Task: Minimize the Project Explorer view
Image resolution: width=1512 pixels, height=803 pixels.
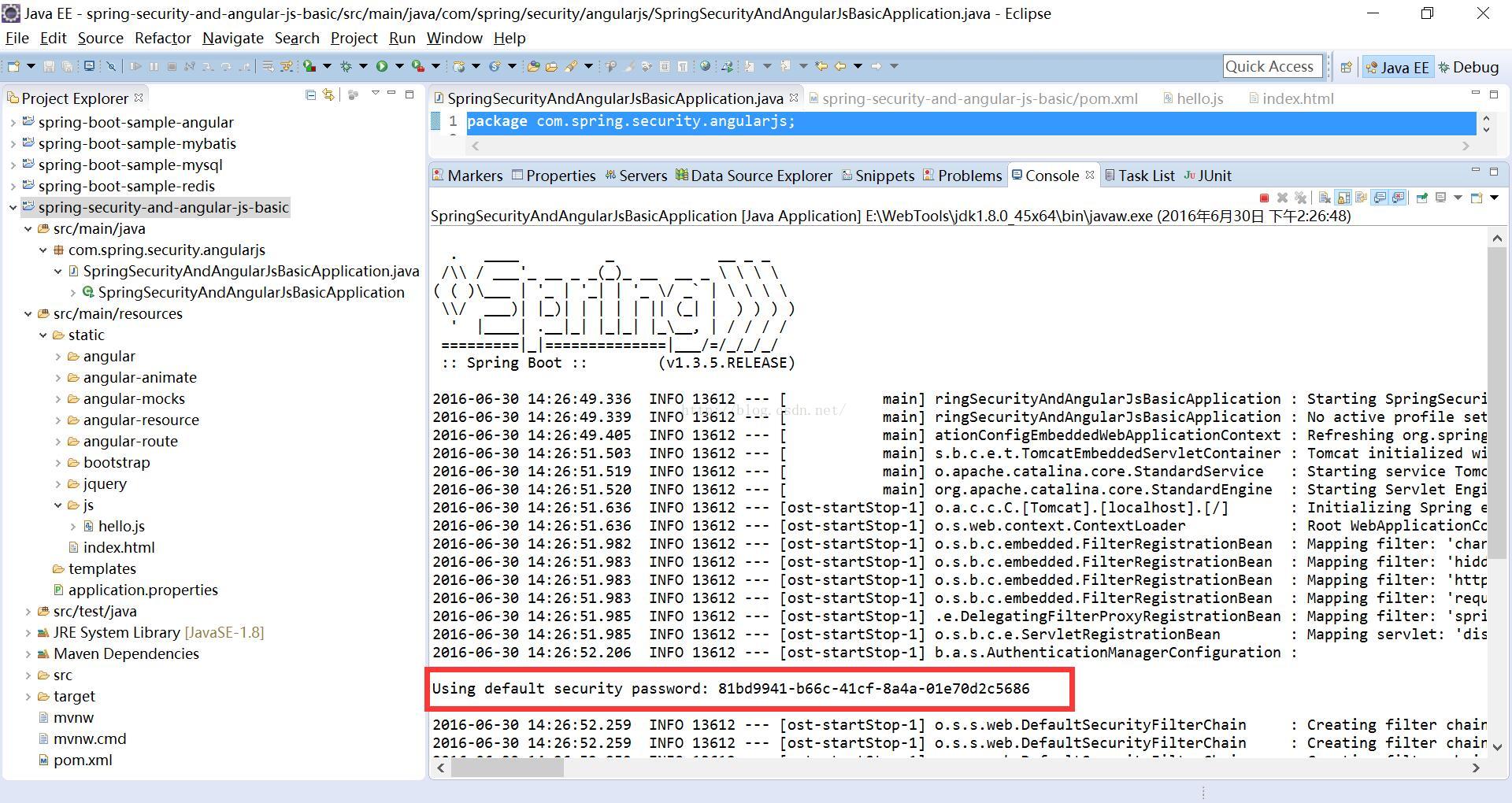Action: [x=391, y=94]
